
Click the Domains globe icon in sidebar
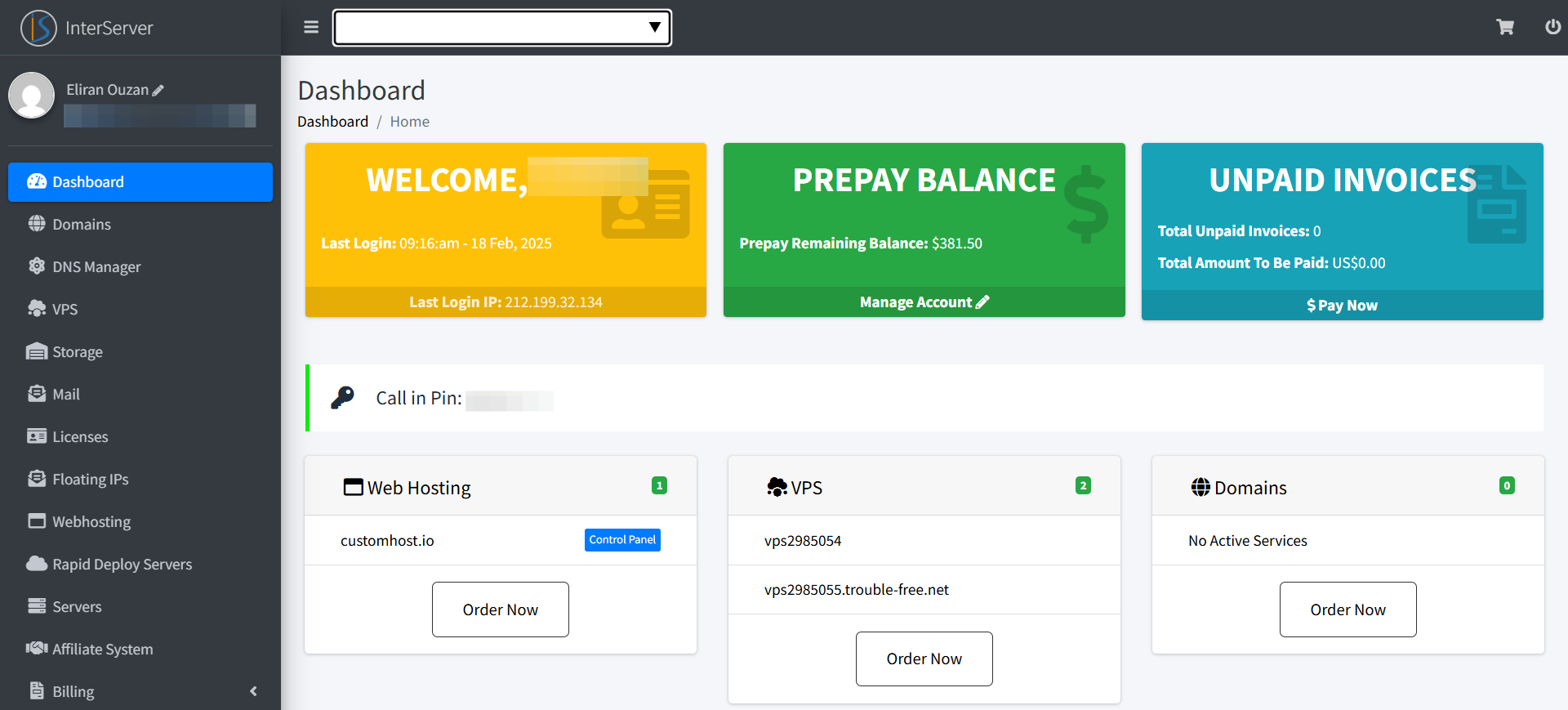[37, 224]
